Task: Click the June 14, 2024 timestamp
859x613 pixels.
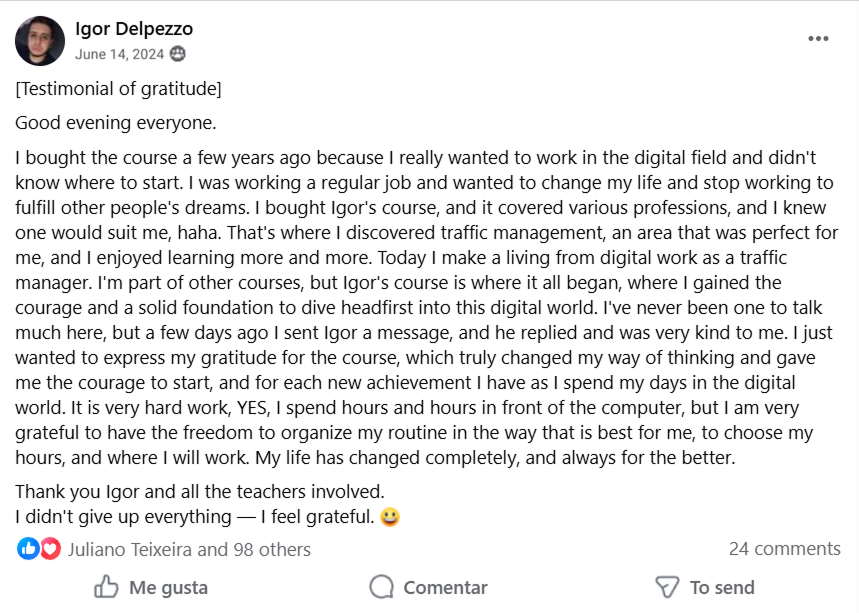Action: (x=119, y=54)
